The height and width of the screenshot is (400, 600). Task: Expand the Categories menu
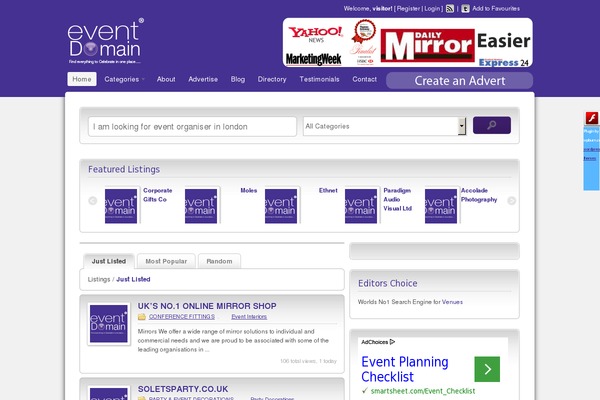click(x=124, y=79)
